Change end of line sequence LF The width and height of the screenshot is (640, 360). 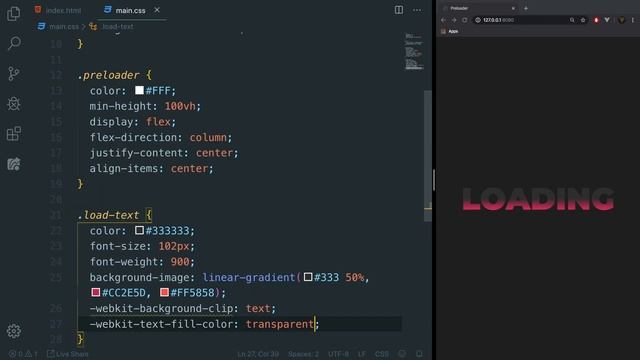(362, 354)
